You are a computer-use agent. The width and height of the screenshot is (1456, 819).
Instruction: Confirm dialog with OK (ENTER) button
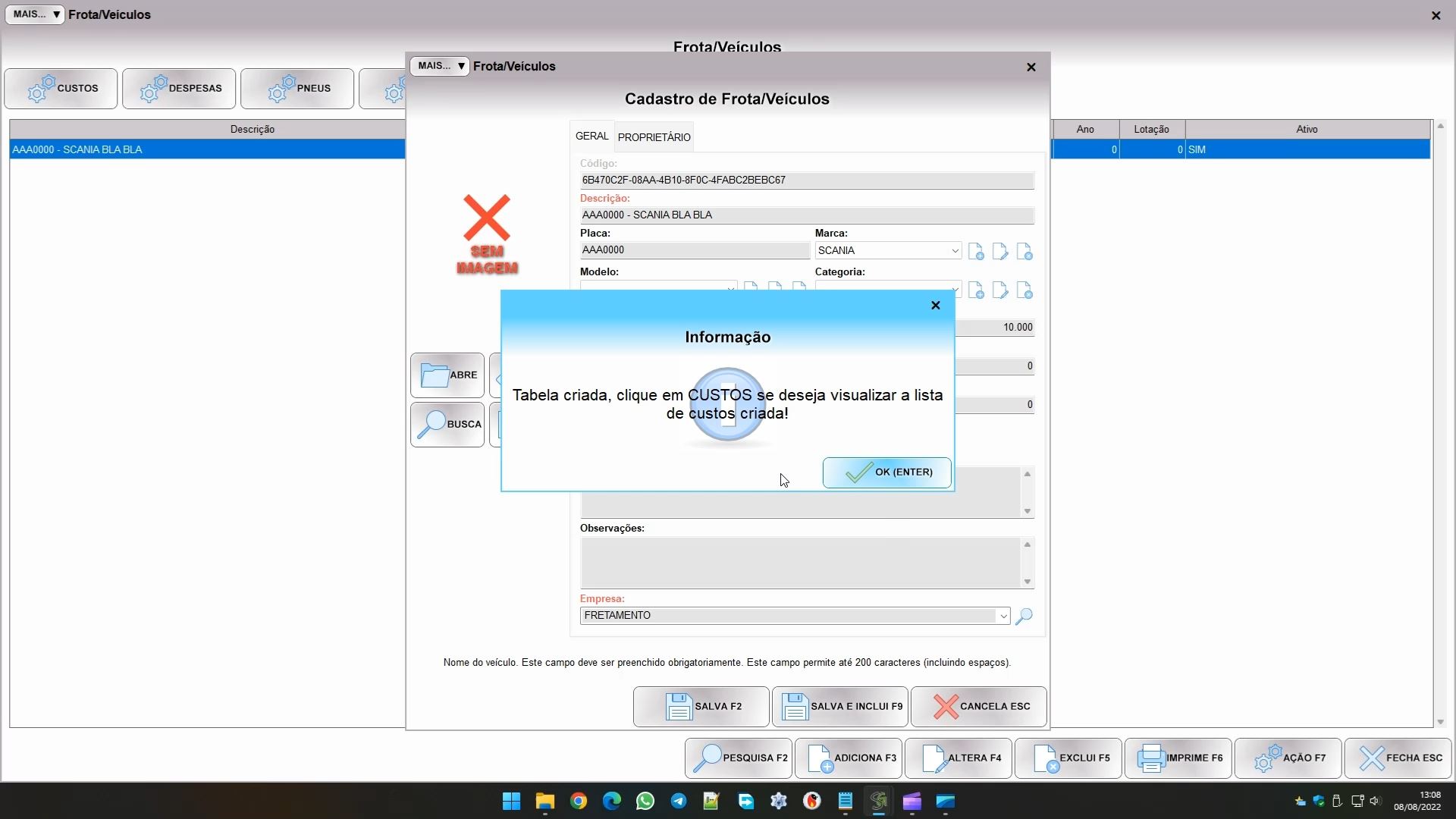[886, 472]
